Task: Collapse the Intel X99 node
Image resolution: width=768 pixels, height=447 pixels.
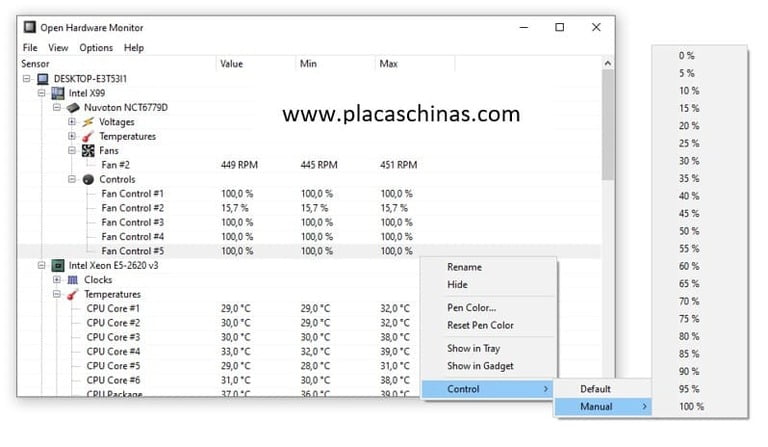Action: pos(42,93)
